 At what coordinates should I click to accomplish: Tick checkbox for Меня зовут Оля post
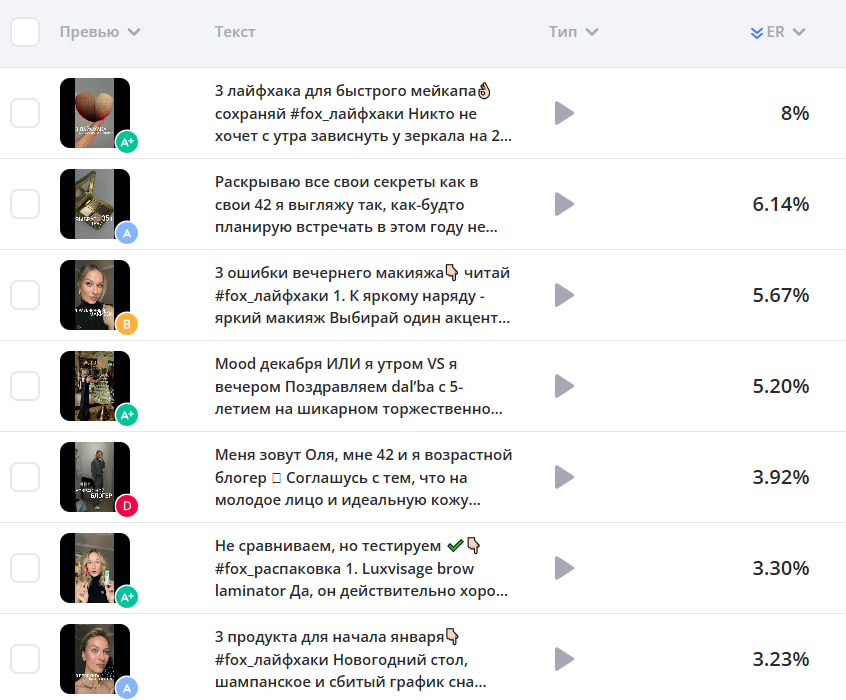coord(25,477)
